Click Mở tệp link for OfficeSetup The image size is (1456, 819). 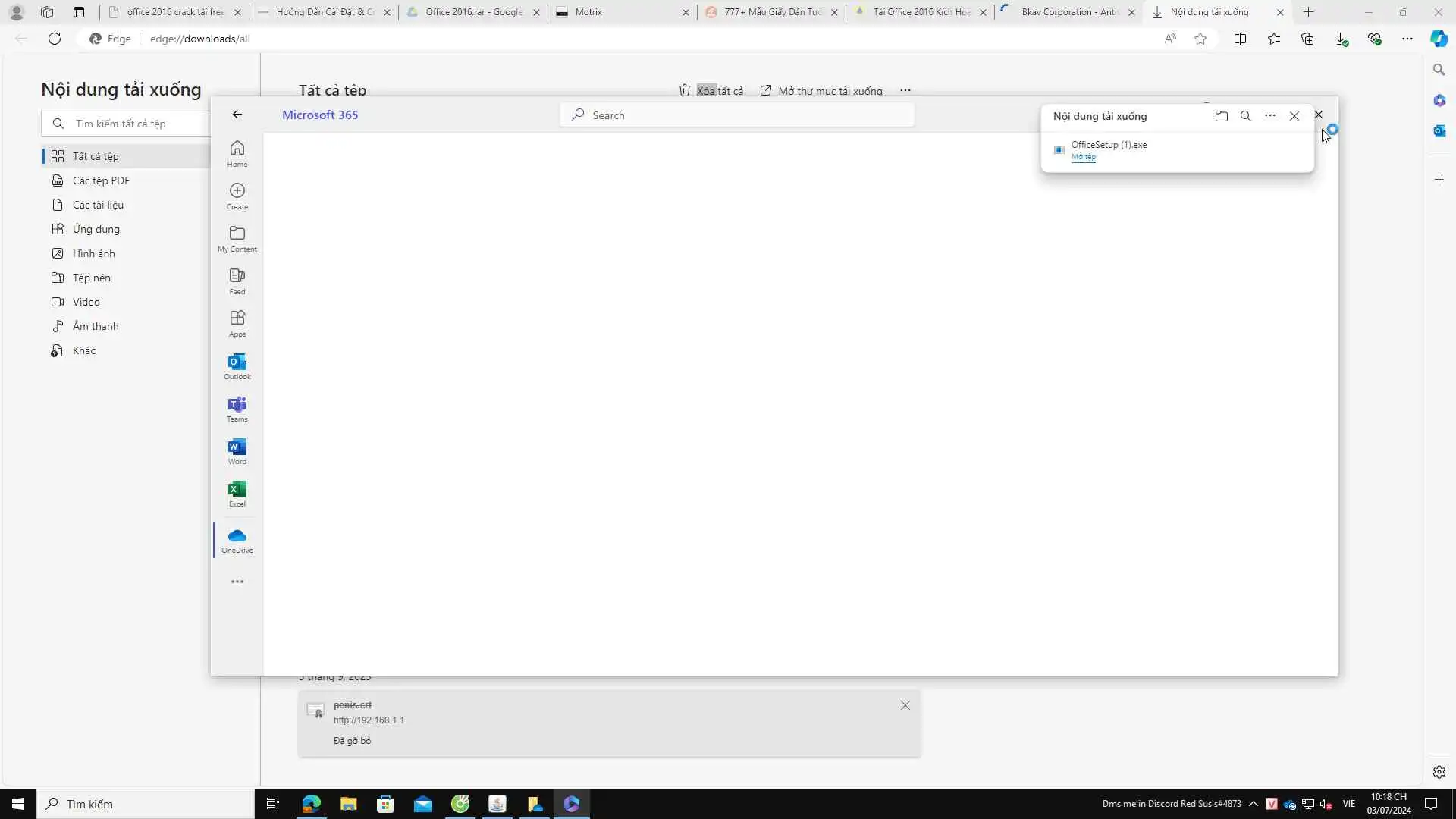[1083, 157]
